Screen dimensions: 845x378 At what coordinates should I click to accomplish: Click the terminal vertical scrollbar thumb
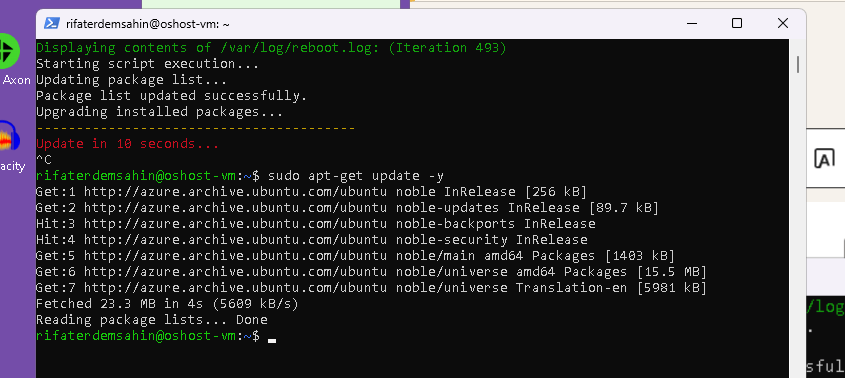[798, 65]
